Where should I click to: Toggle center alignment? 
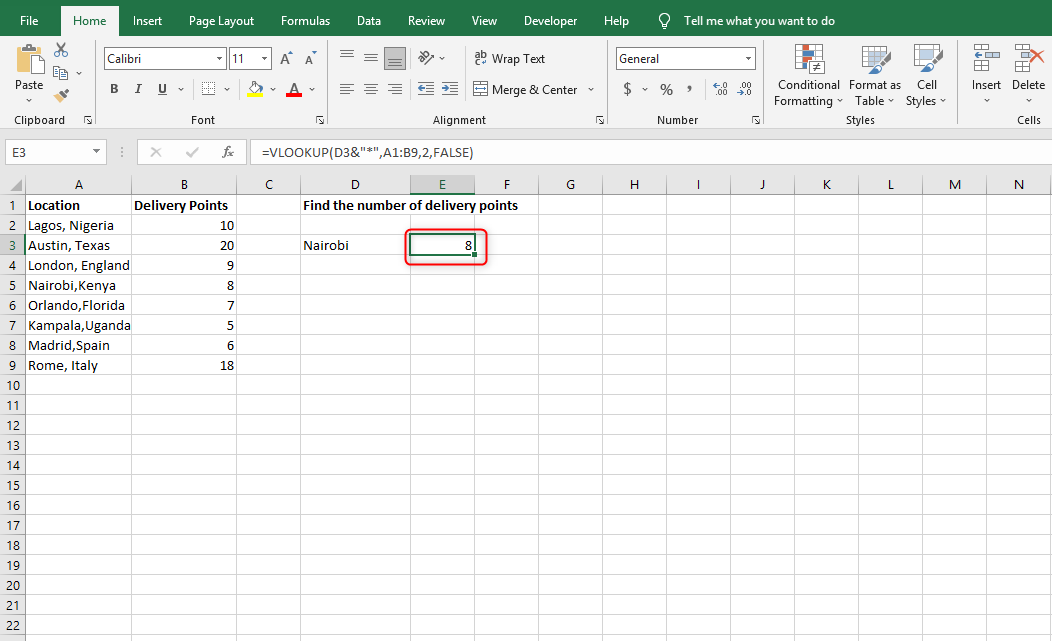[370, 89]
